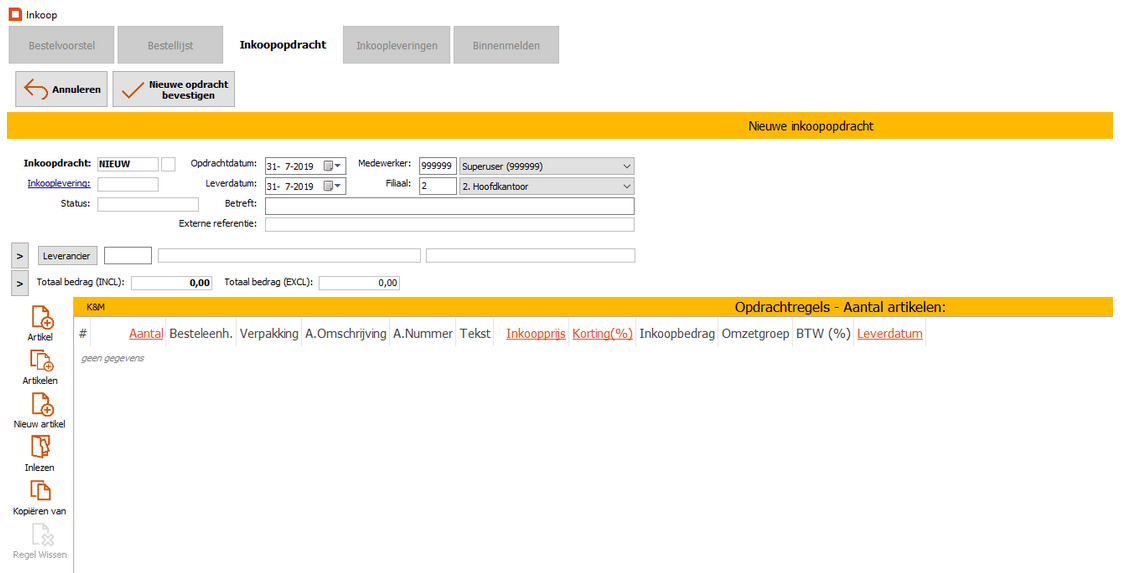The width and height of the screenshot is (1130, 573).
Task: Switch to the Inkoopleveringen tab
Action: [x=397, y=45]
